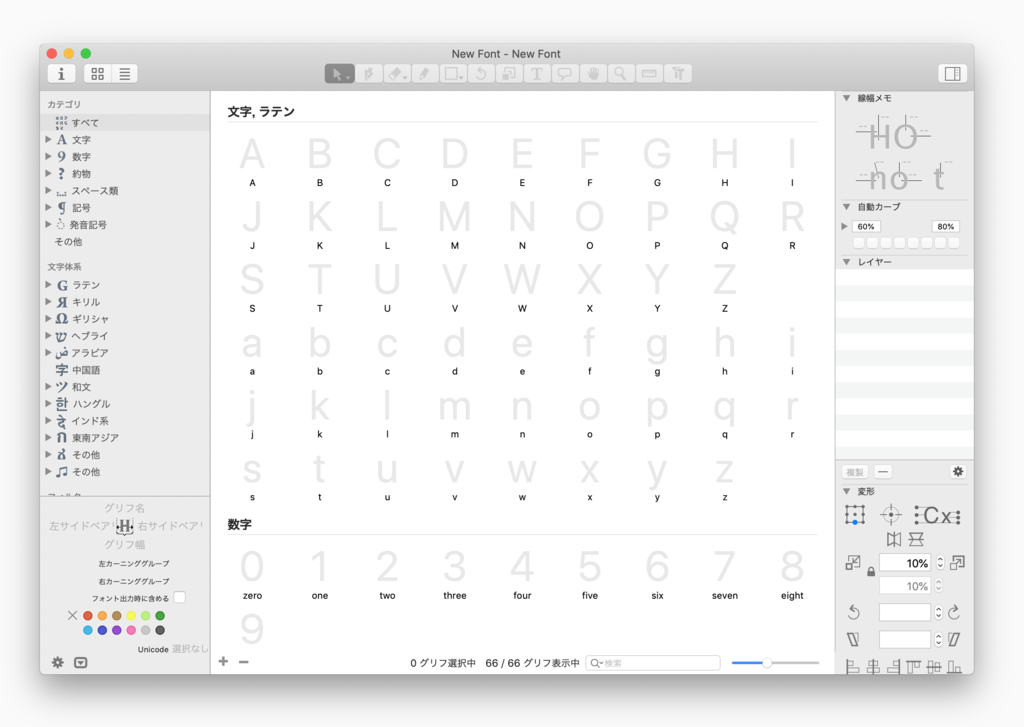
Task: Select the glyph cell named seven
Action: (724, 574)
